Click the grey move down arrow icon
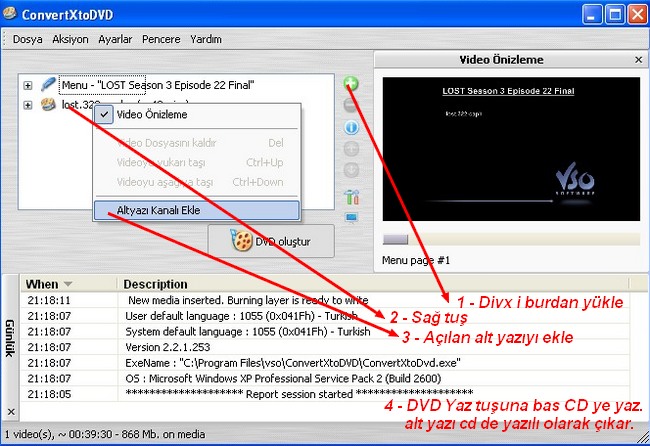 tap(351, 170)
